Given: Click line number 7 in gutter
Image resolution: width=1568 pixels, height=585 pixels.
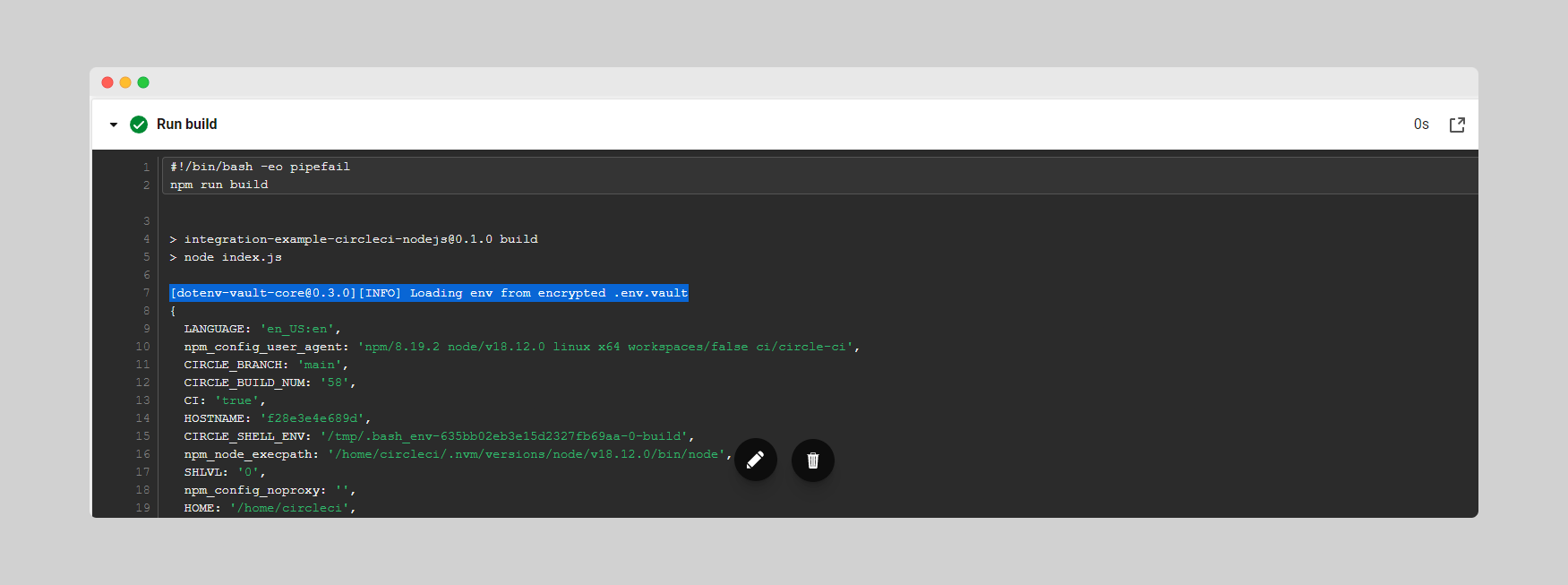Looking at the screenshot, I should click(147, 293).
